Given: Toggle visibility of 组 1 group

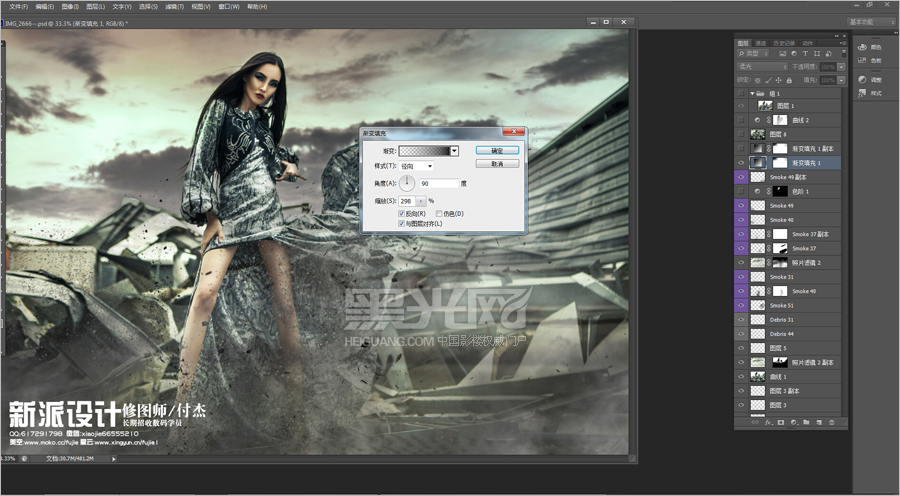Looking at the screenshot, I should click(742, 93).
